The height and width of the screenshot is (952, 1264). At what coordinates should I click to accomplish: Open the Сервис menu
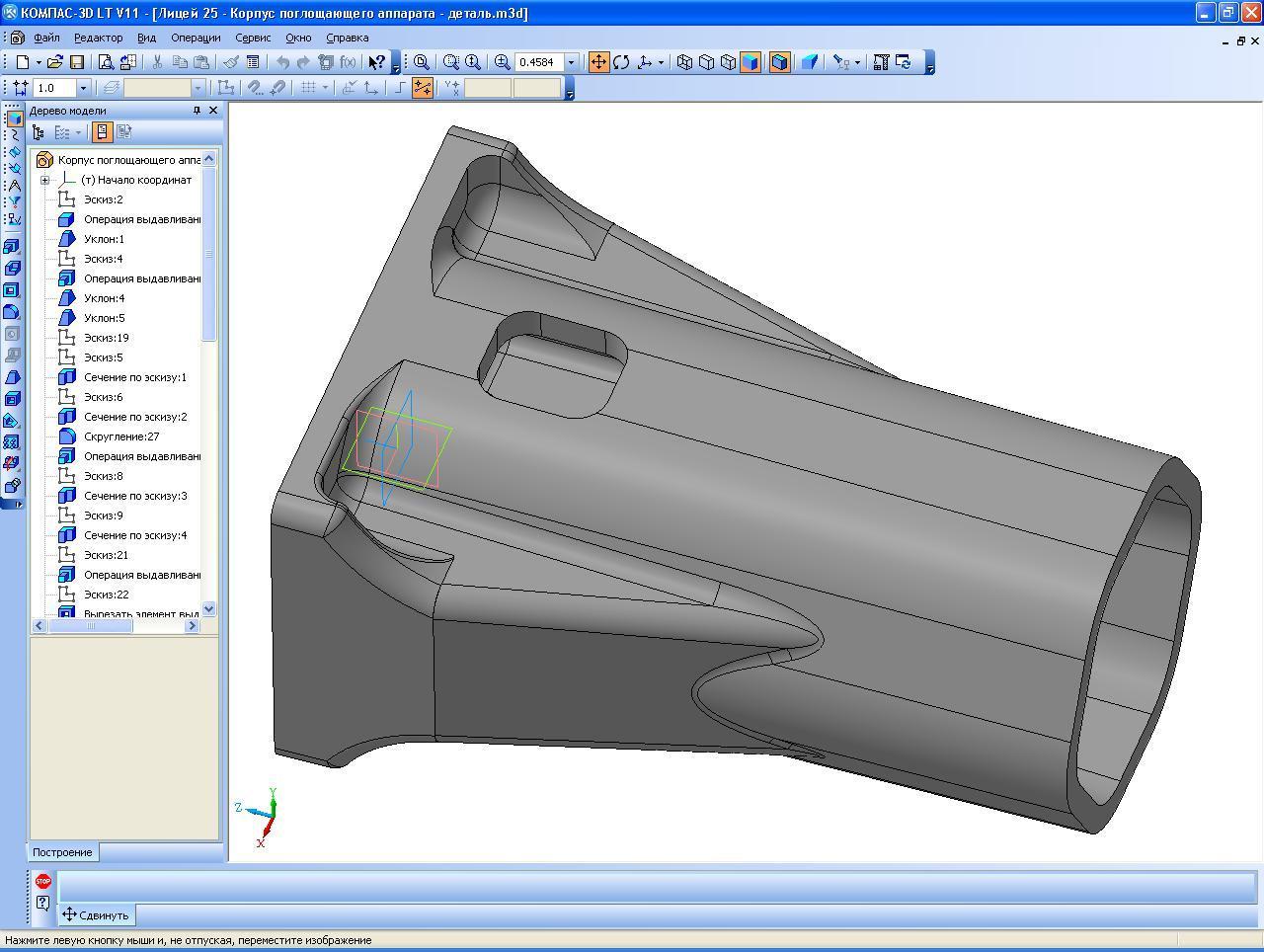click(x=253, y=38)
